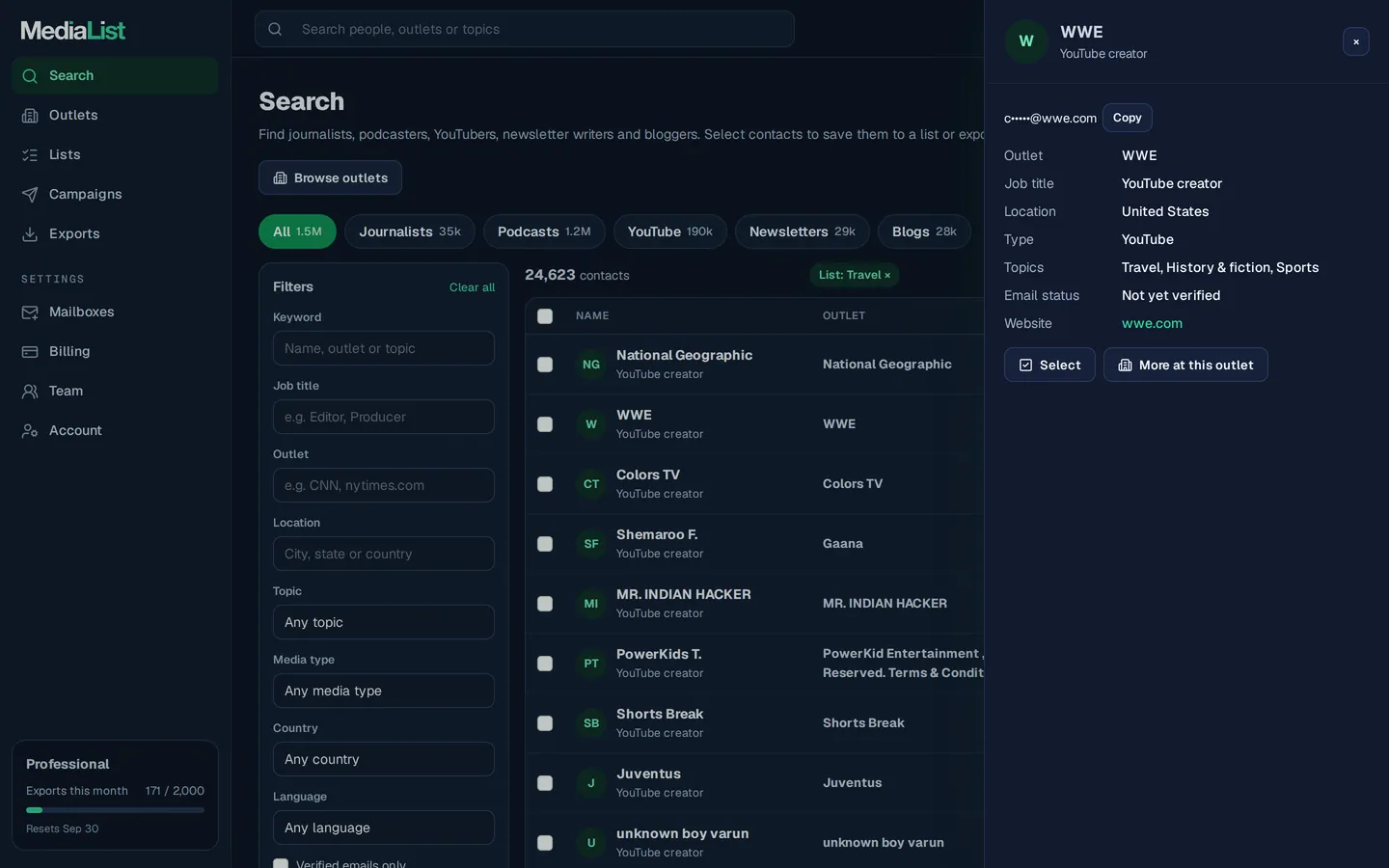
Task: Click the MediaList logo
Action: tap(73, 31)
